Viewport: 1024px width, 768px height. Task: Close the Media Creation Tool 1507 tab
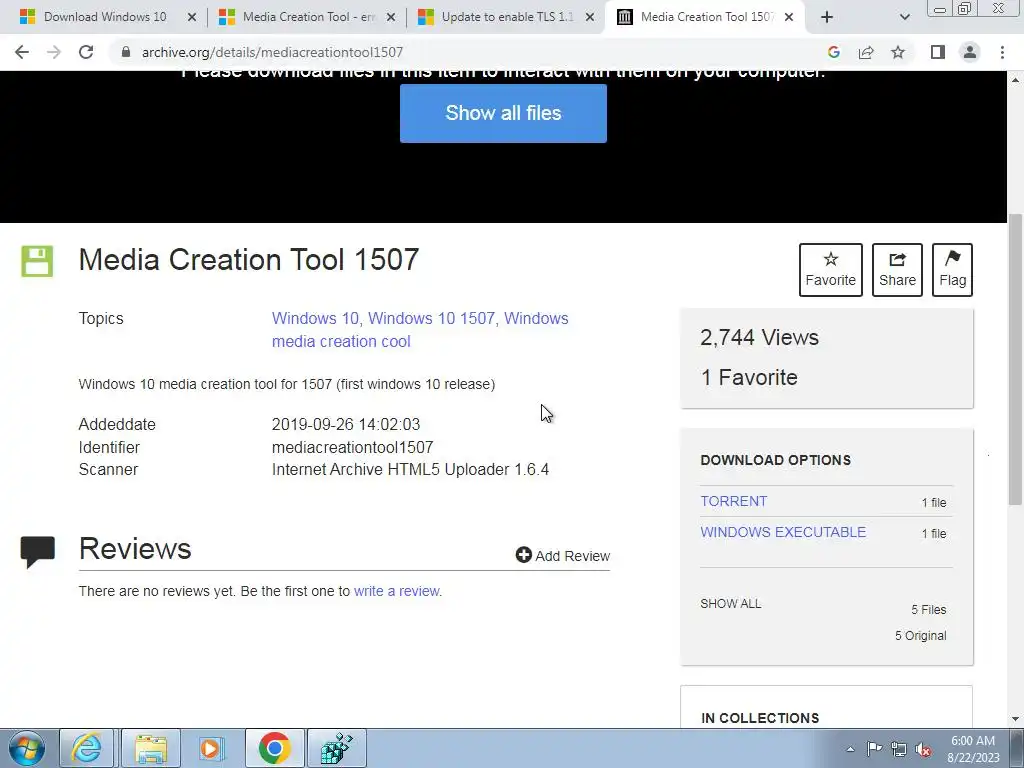(789, 17)
